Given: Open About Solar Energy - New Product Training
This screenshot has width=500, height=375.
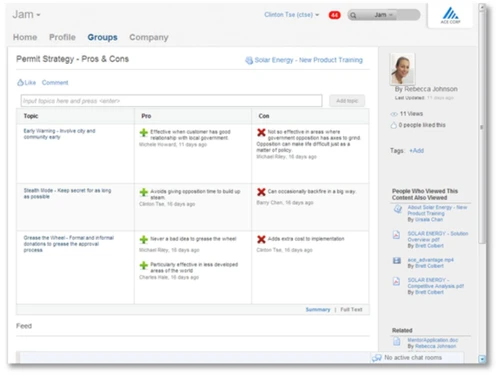Looking at the screenshot, I should (x=437, y=210).
